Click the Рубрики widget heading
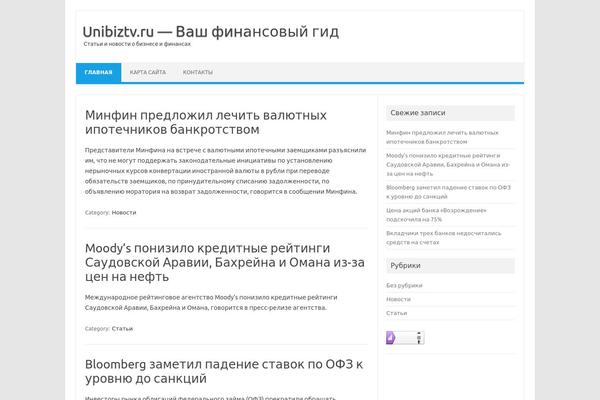 click(450, 266)
